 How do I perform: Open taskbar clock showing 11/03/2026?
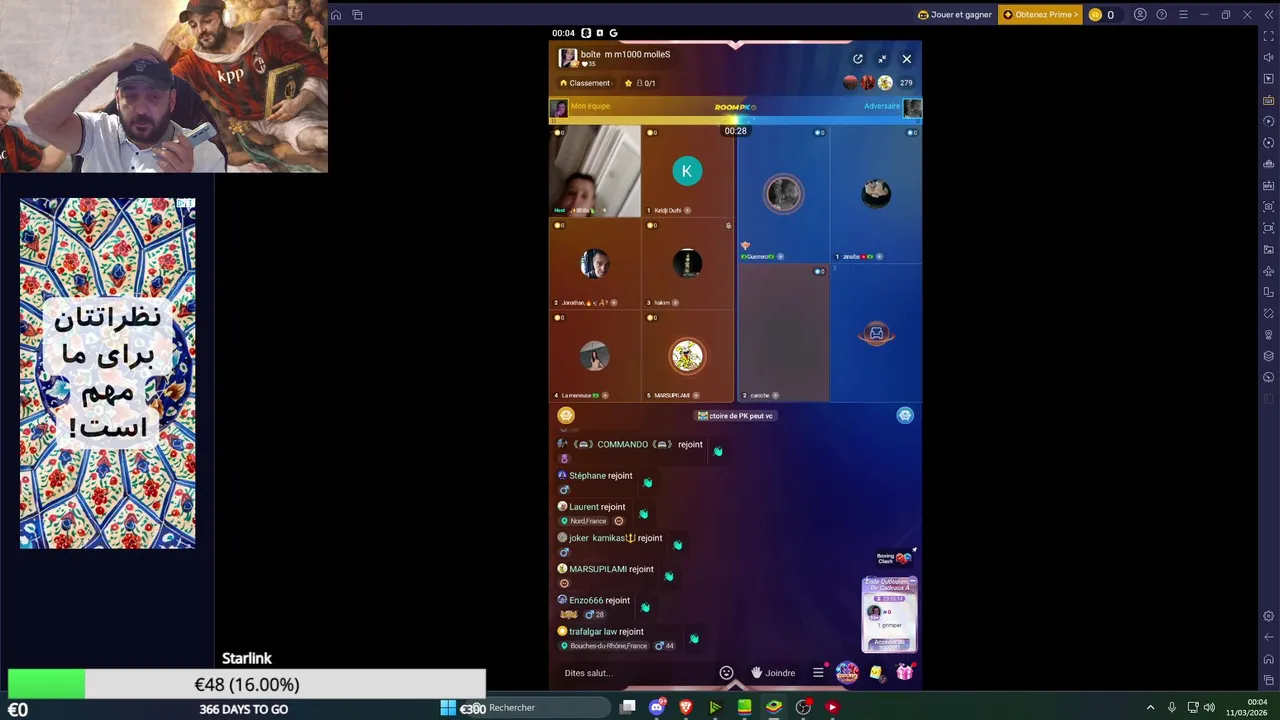[x=1246, y=707]
